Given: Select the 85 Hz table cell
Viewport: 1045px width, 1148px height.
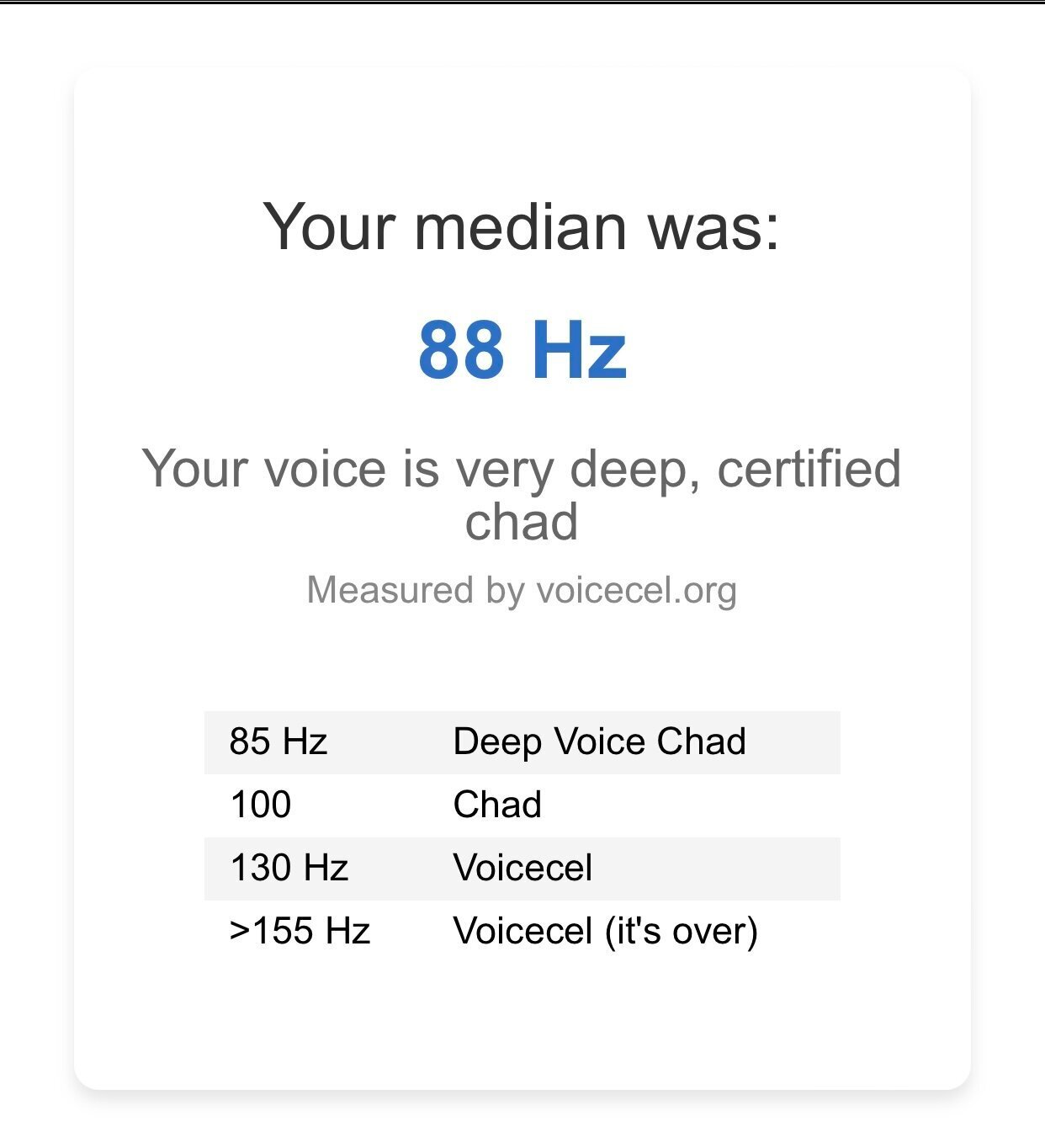Looking at the screenshot, I should point(278,742).
